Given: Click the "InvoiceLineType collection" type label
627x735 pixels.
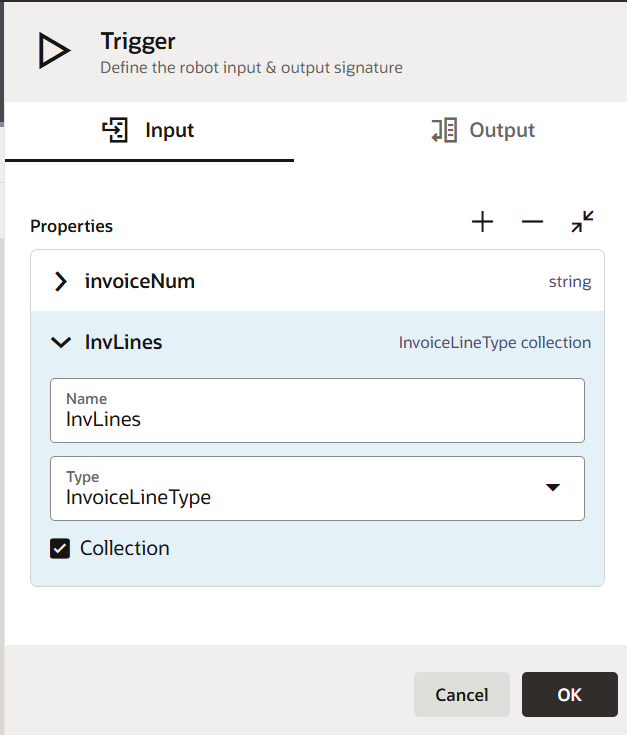Looking at the screenshot, I should coord(494,343).
